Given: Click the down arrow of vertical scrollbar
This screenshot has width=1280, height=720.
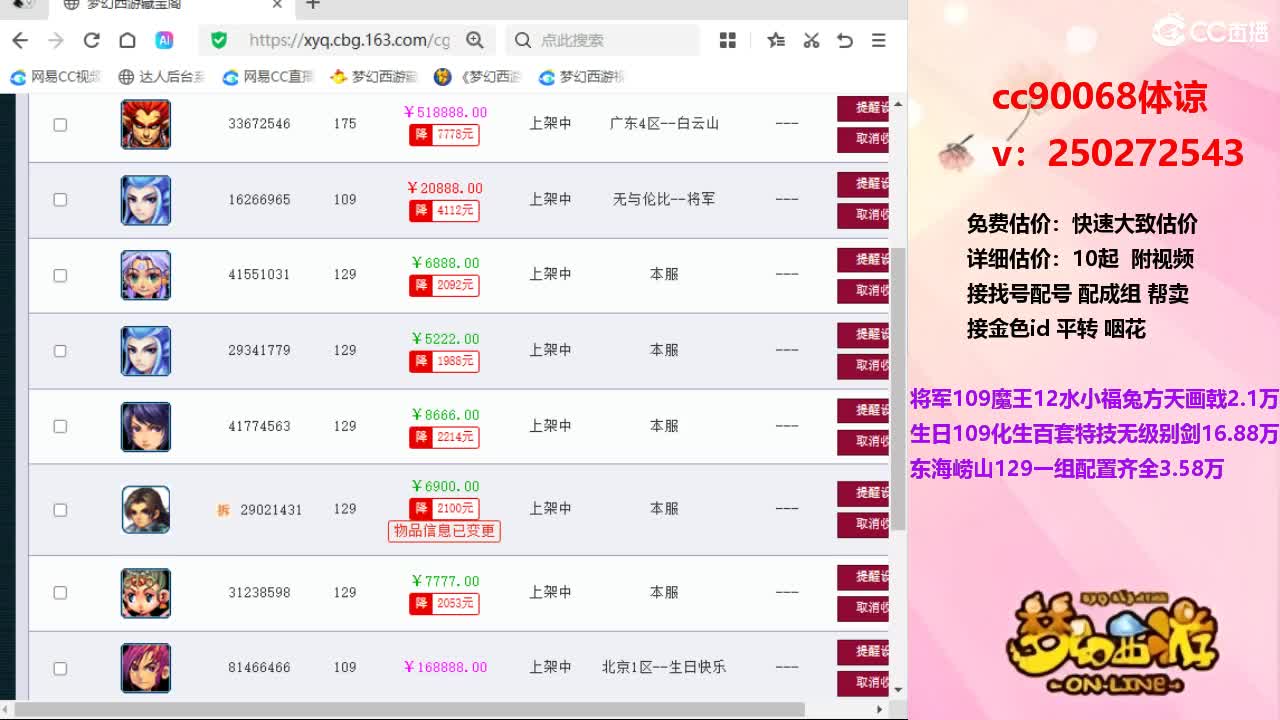Looking at the screenshot, I should click(x=898, y=689).
